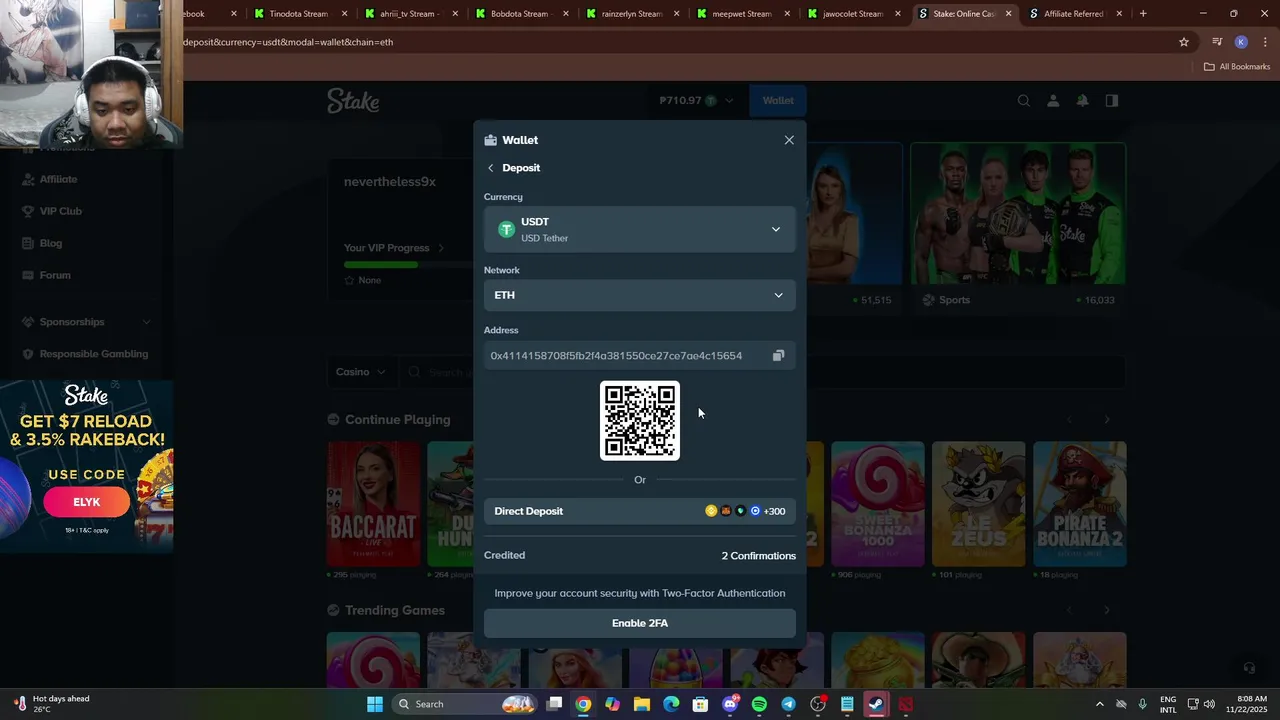Next arrow for Continue Playing carousel
Image resolution: width=1280 pixels, height=720 pixels.
1107,420
